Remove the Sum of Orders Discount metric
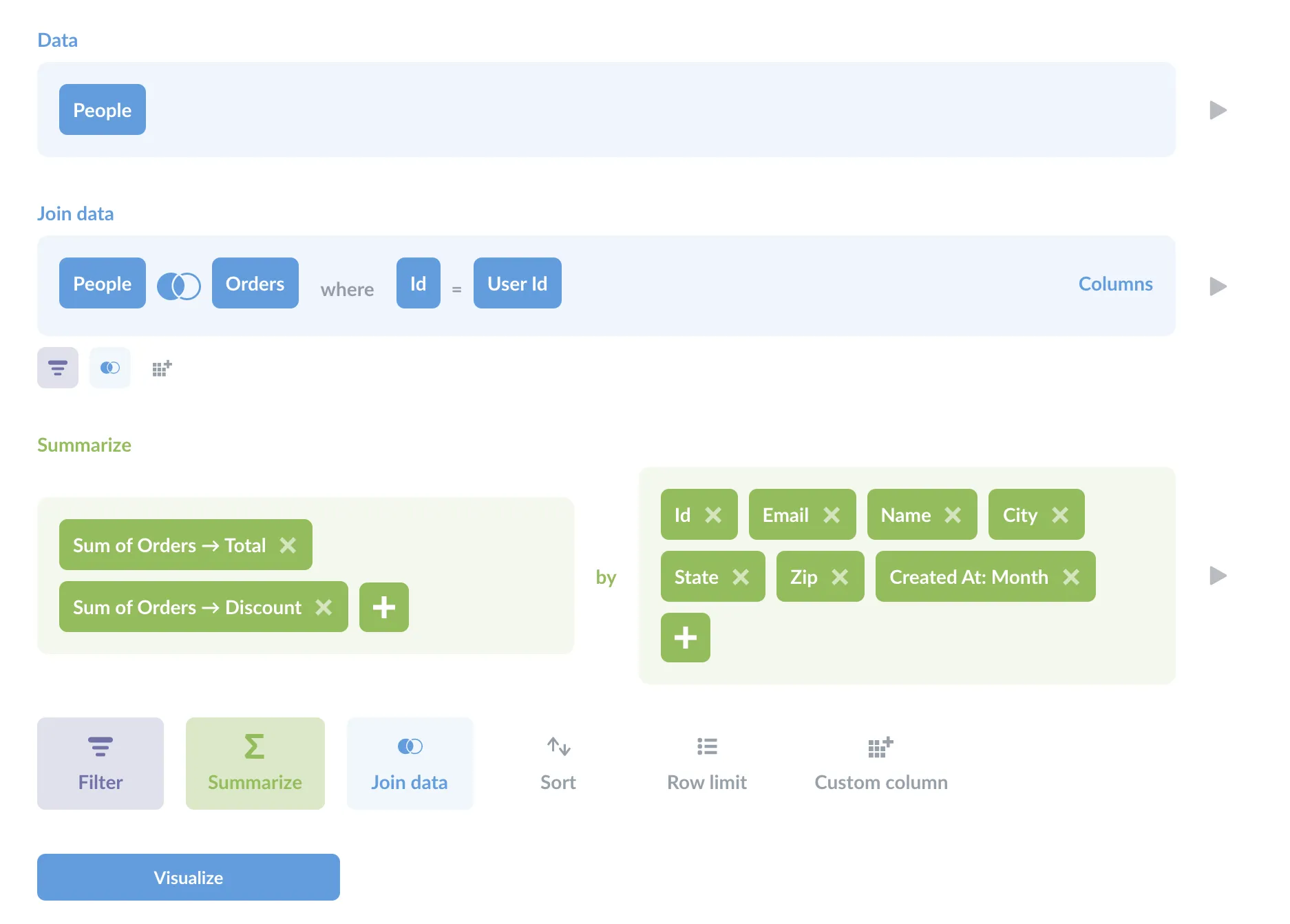This screenshot has width=1290, height=924. click(324, 607)
